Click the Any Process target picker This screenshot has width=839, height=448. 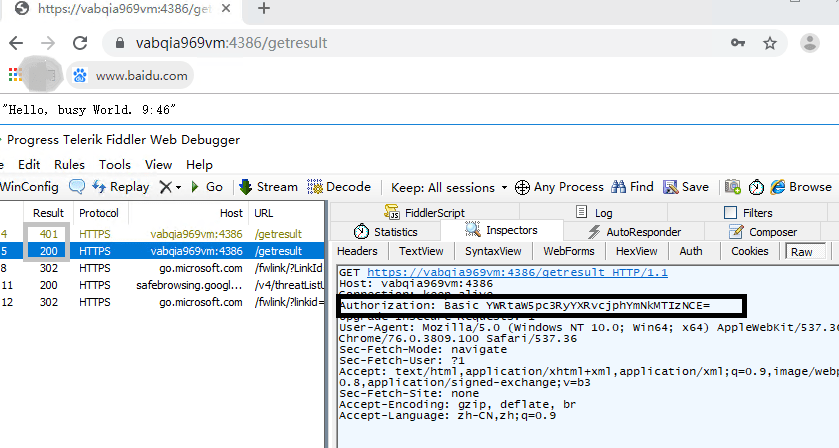(x=559, y=187)
